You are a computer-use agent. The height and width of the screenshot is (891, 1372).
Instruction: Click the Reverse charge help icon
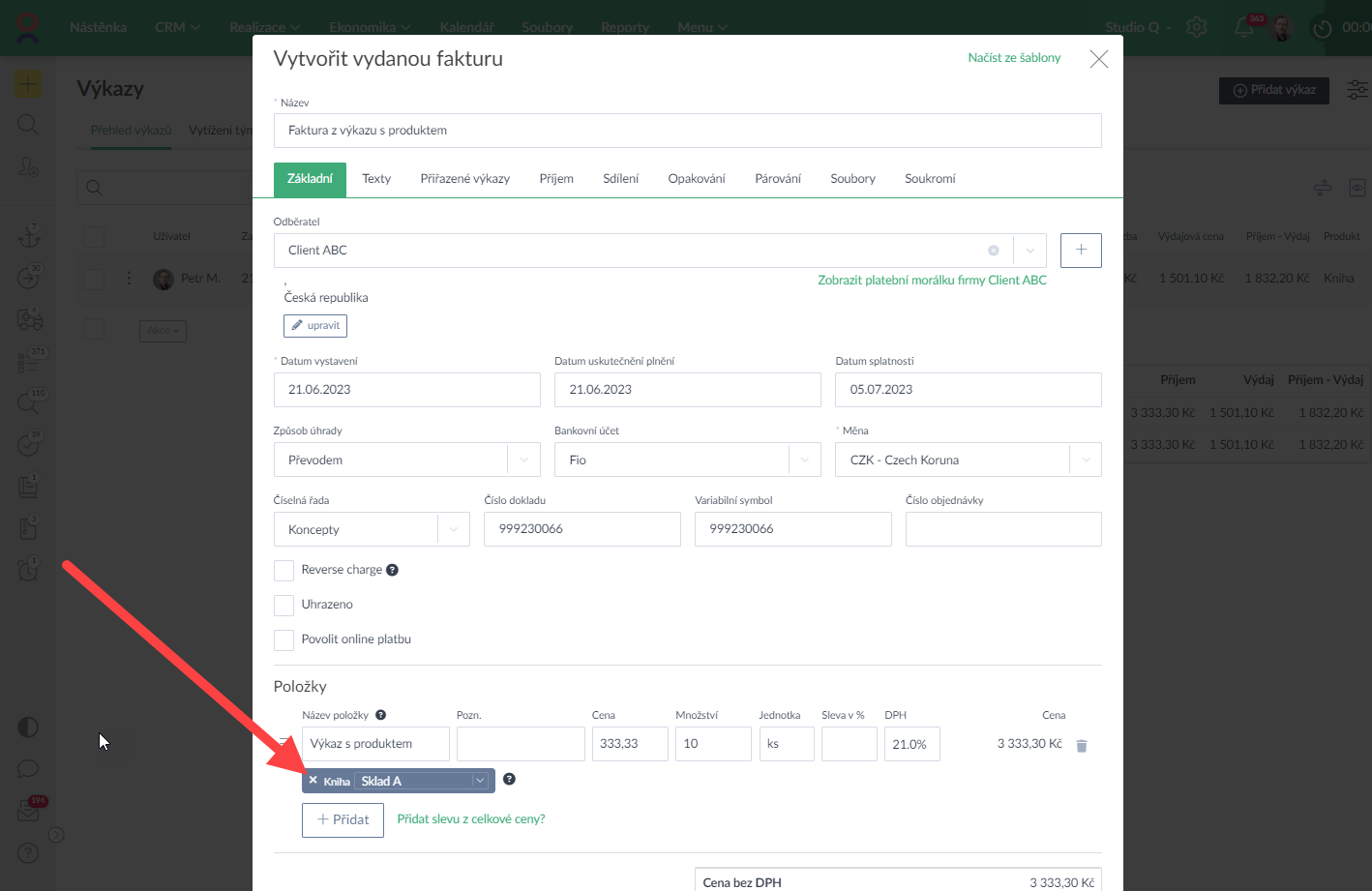click(x=392, y=570)
